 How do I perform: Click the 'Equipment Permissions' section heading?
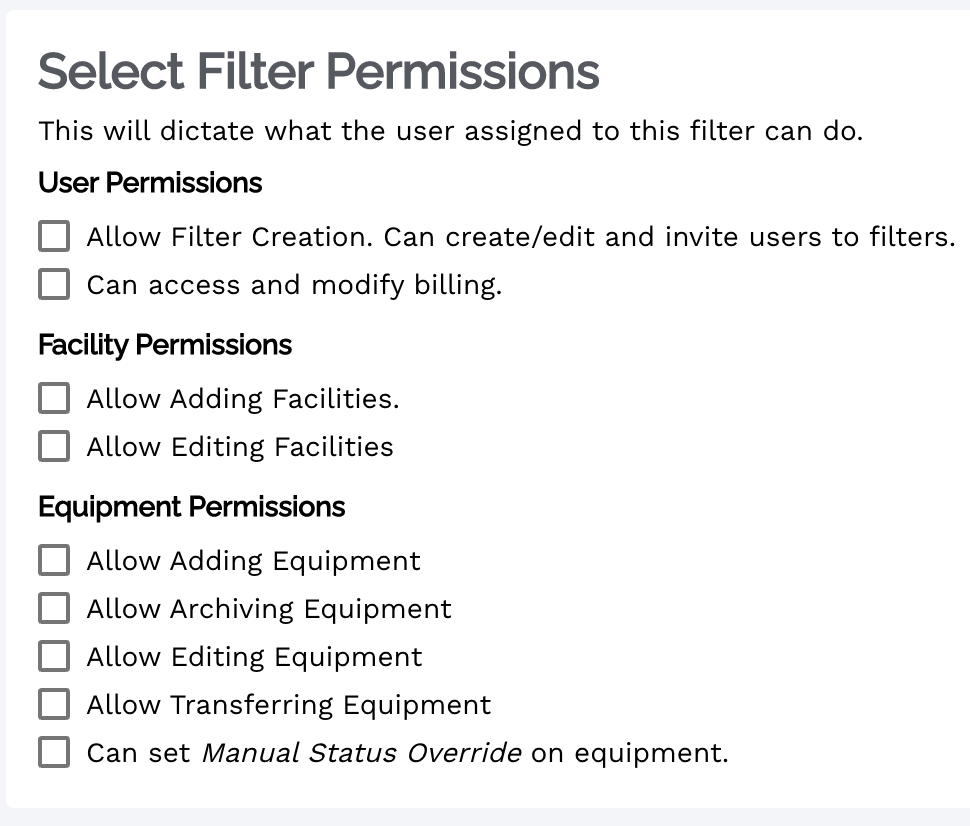[192, 507]
